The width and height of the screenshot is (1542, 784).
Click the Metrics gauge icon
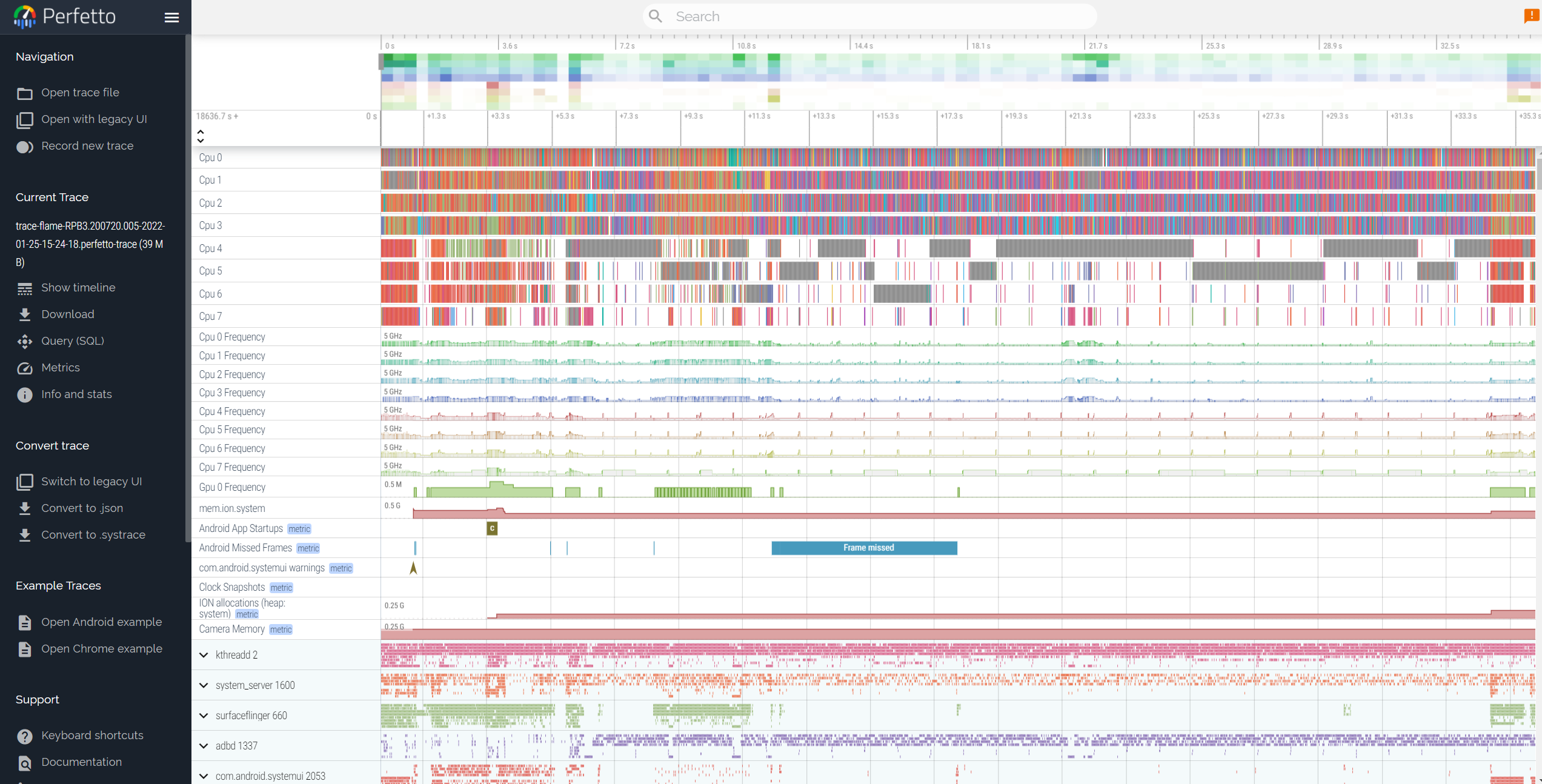[25, 368]
